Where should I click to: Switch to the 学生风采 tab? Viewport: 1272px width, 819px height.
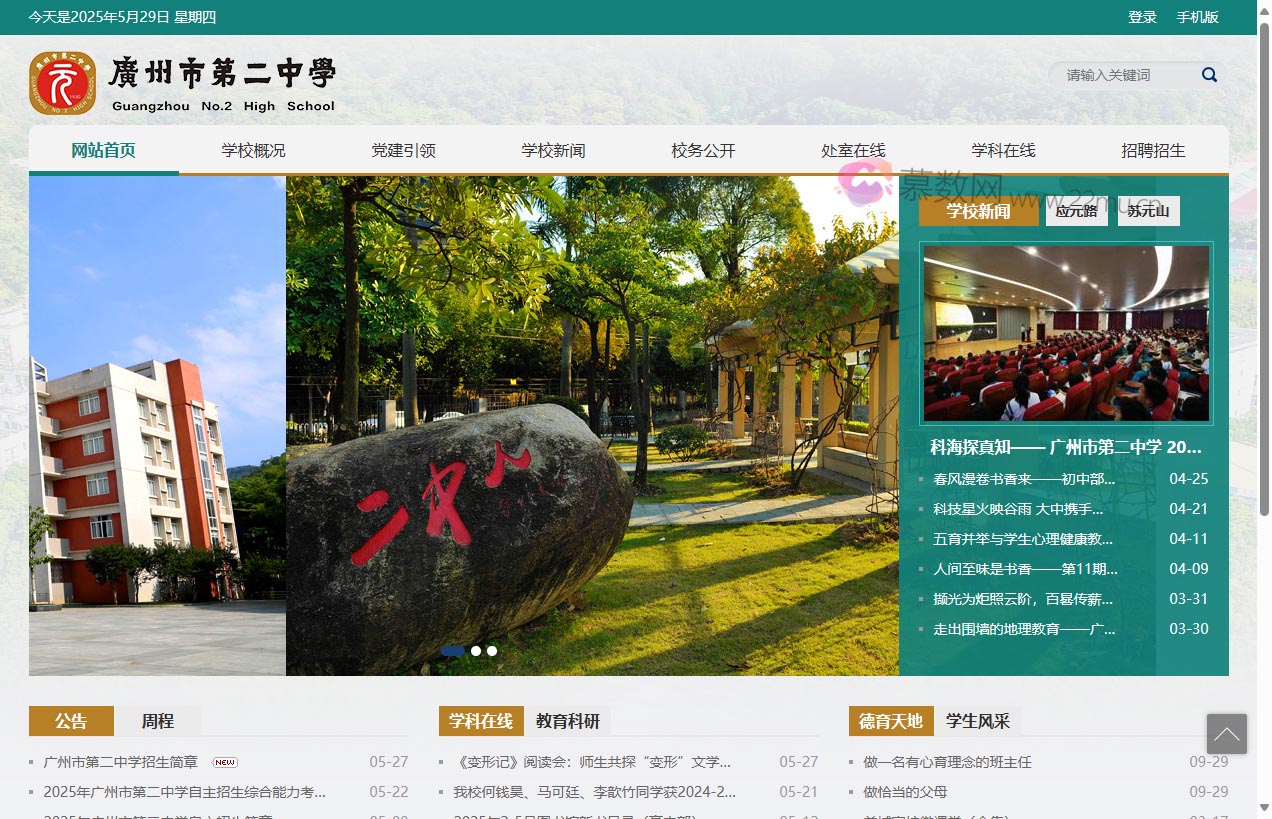click(978, 721)
